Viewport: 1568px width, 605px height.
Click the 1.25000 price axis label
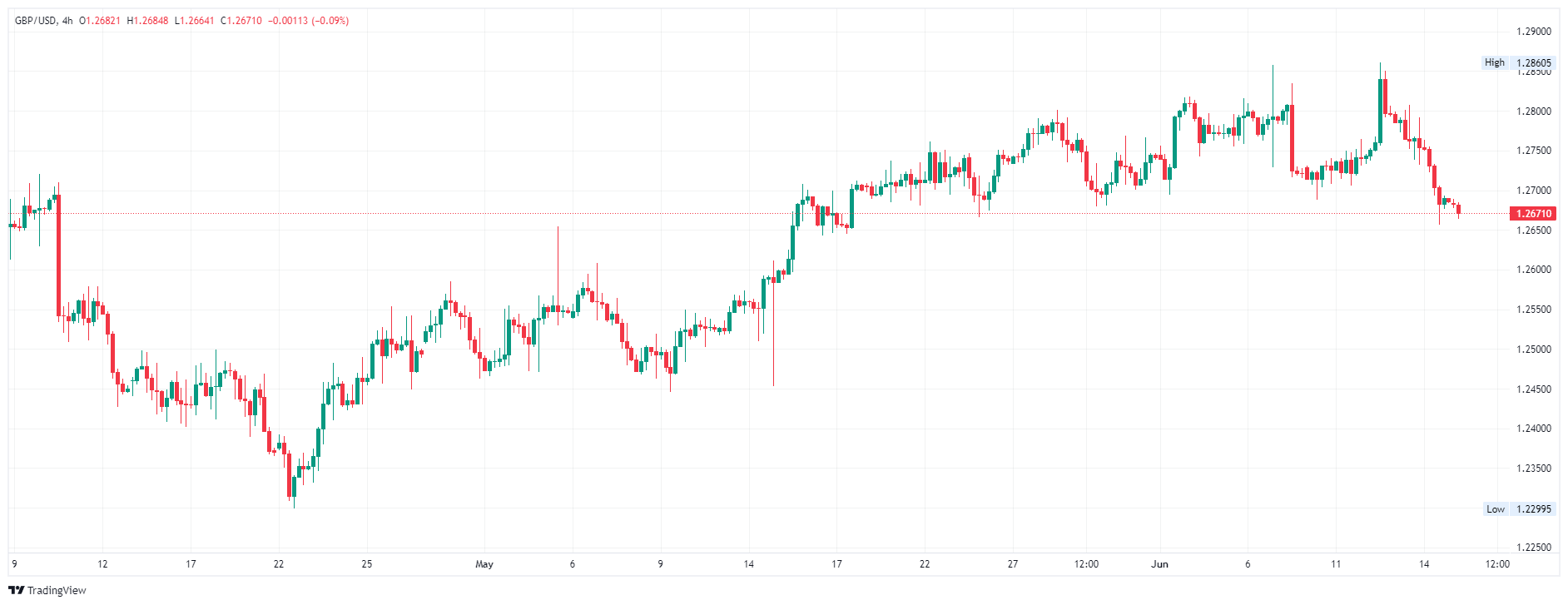tap(1533, 350)
